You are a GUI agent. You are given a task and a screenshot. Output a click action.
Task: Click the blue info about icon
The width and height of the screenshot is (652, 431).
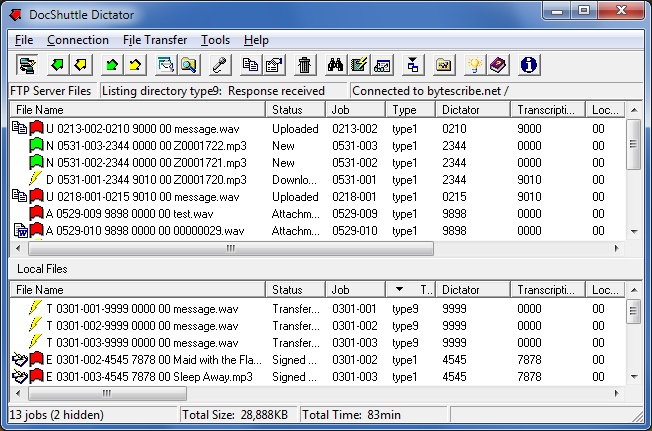pyautogui.click(x=529, y=65)
